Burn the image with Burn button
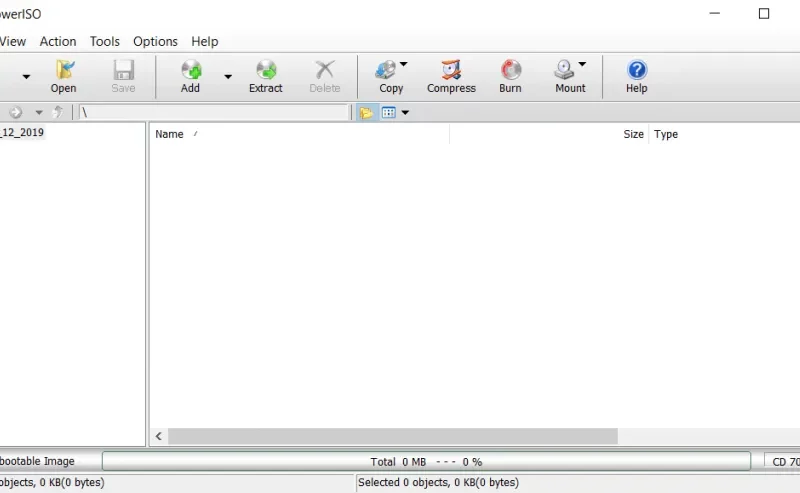This screenshot has height=493, width=800. point(510,77)
